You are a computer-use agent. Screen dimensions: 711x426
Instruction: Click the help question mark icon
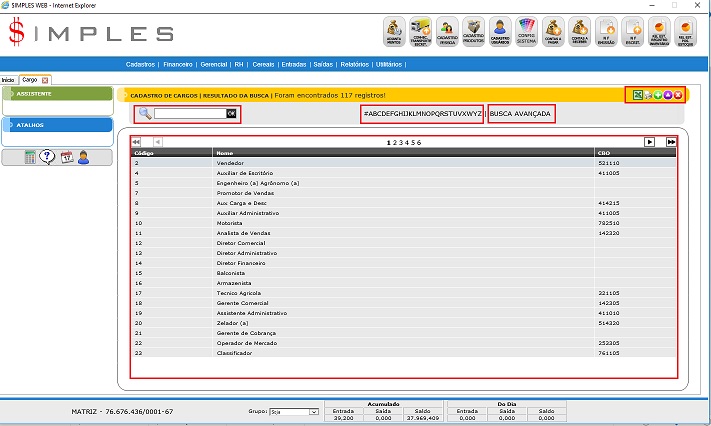48,157
